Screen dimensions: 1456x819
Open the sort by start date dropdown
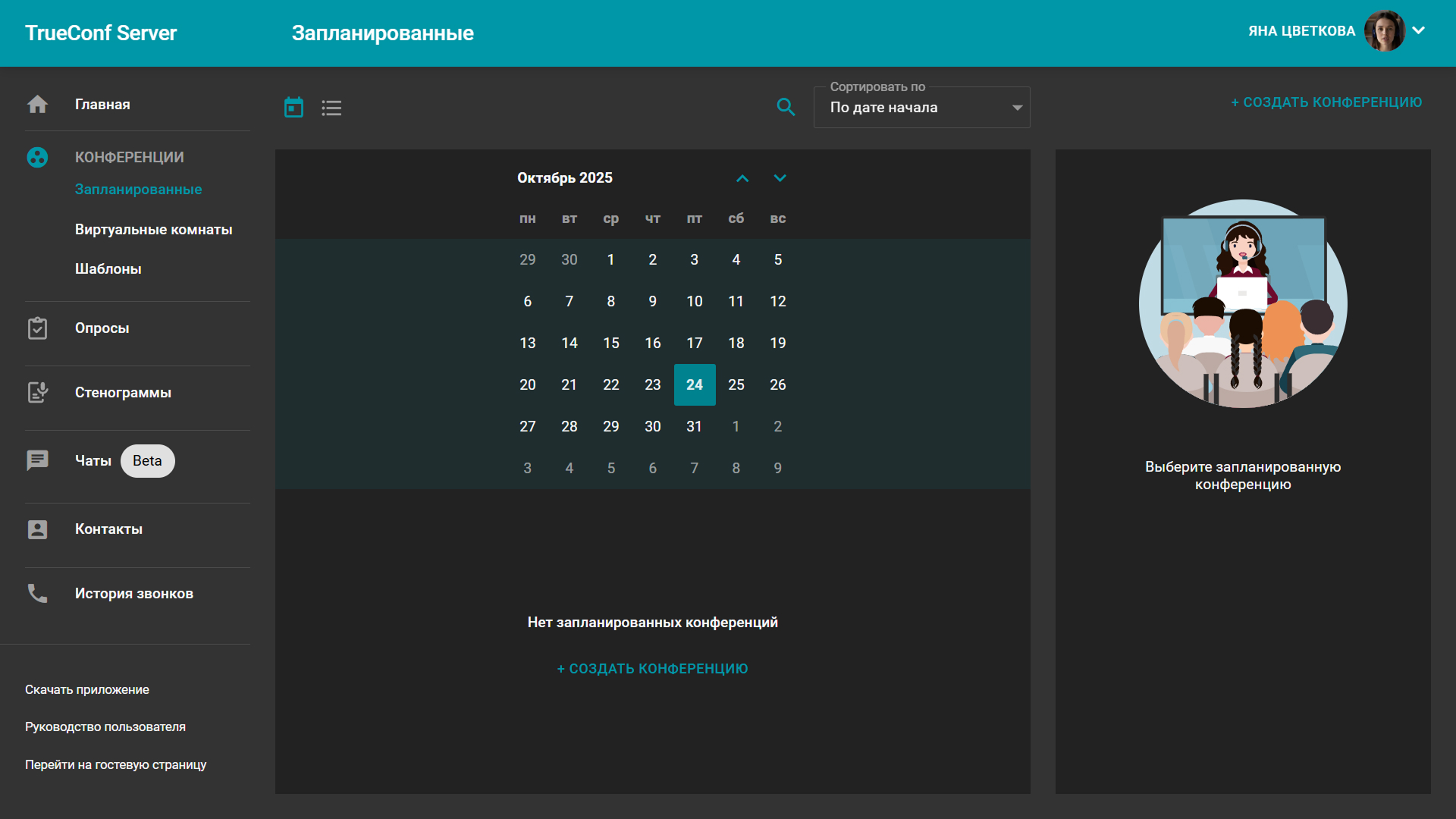[921, 108]
